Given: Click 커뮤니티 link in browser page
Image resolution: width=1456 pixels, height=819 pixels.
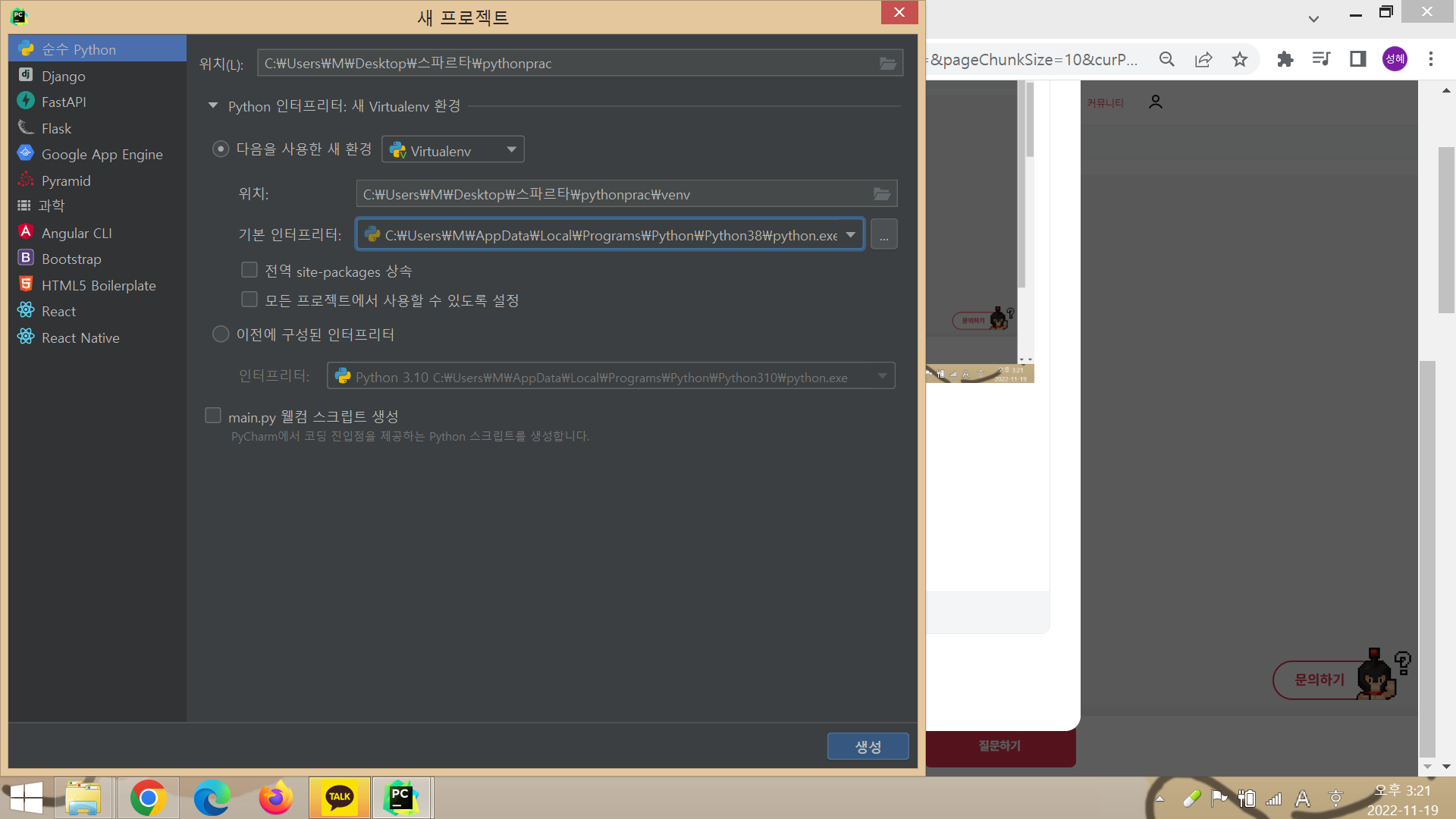Looking at the screenshot, I should click(x=1105, y=103).
